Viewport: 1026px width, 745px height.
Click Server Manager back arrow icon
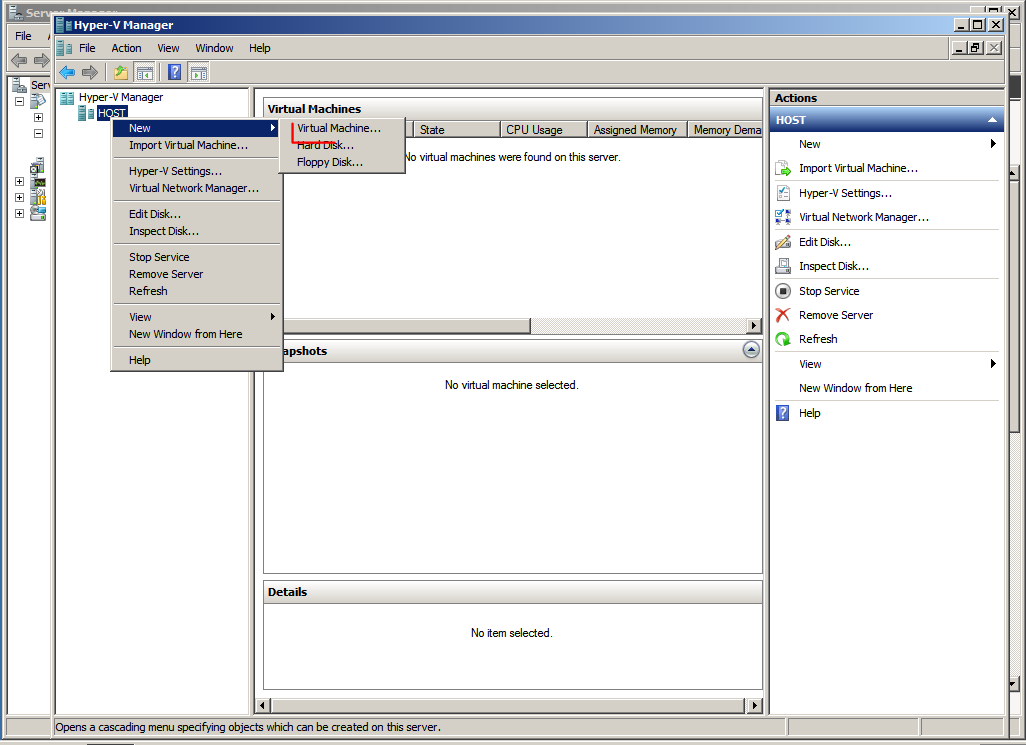pos(19,60)
